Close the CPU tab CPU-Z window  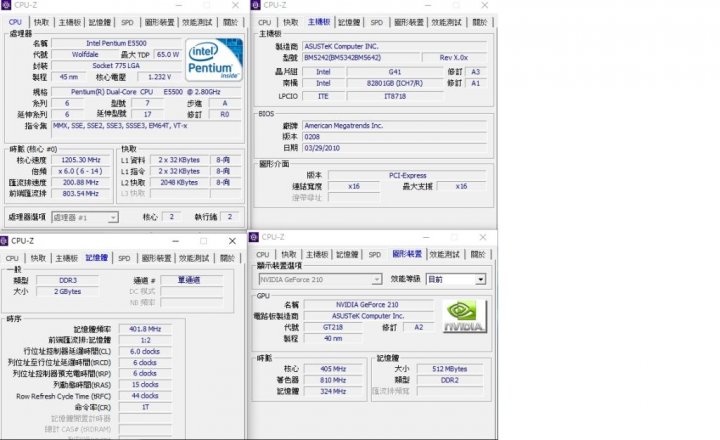coord(235,5)
